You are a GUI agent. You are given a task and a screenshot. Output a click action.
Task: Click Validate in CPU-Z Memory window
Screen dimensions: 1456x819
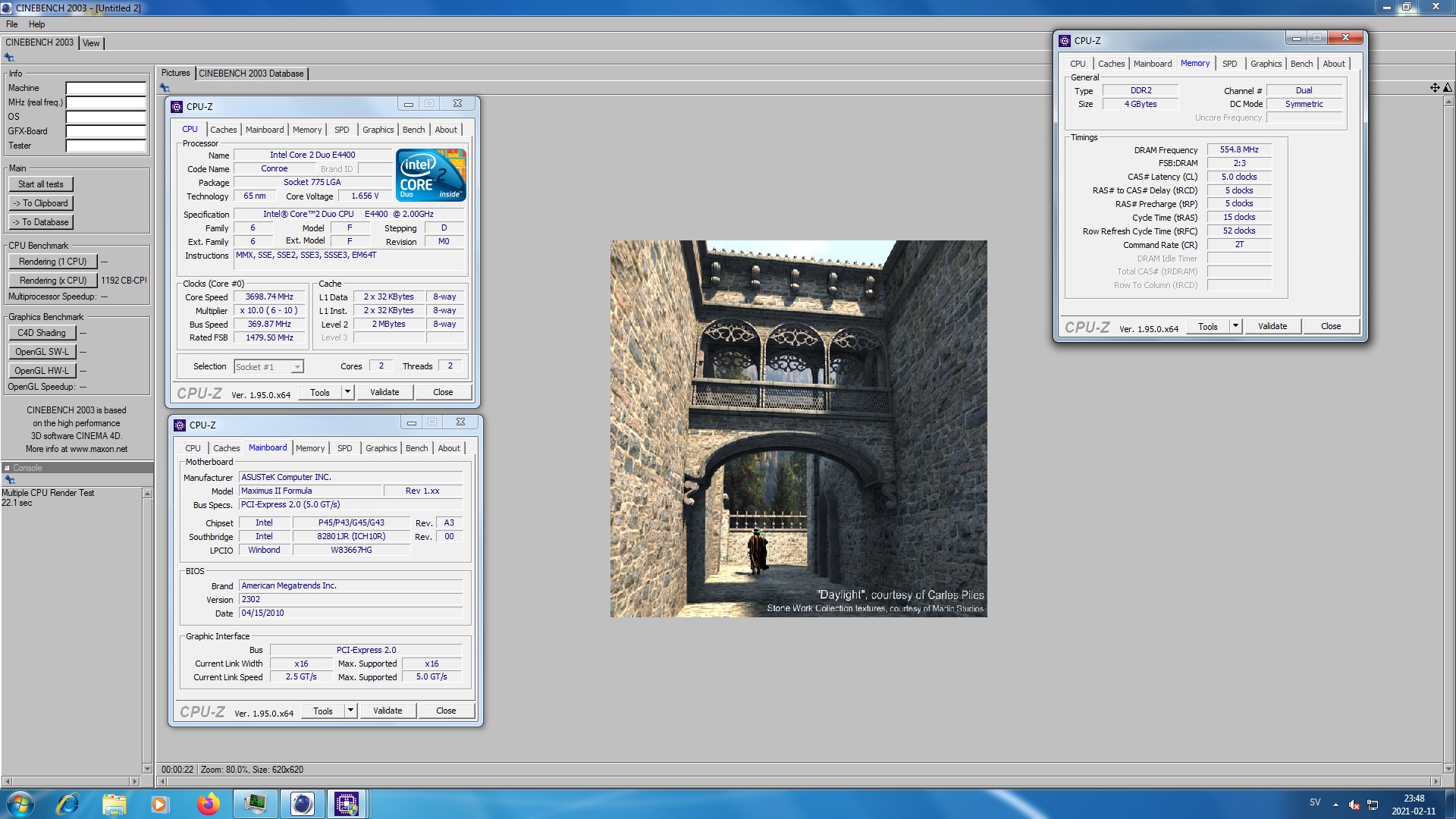[x=1272, y=326]
